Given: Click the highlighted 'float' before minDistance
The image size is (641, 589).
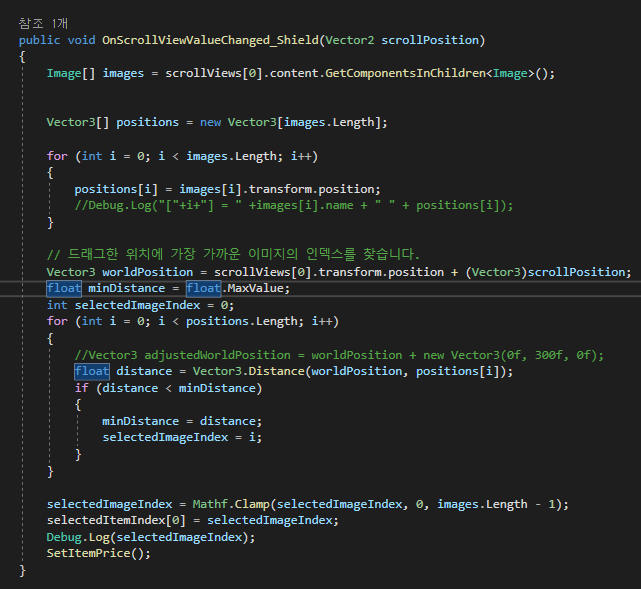Looking at the screenshot, I should tap(64, 288).
